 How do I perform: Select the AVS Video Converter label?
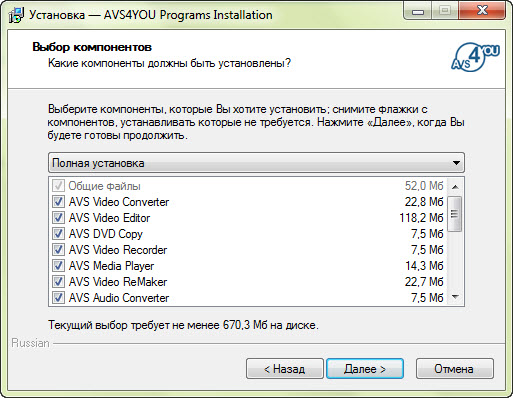[119, 202]
